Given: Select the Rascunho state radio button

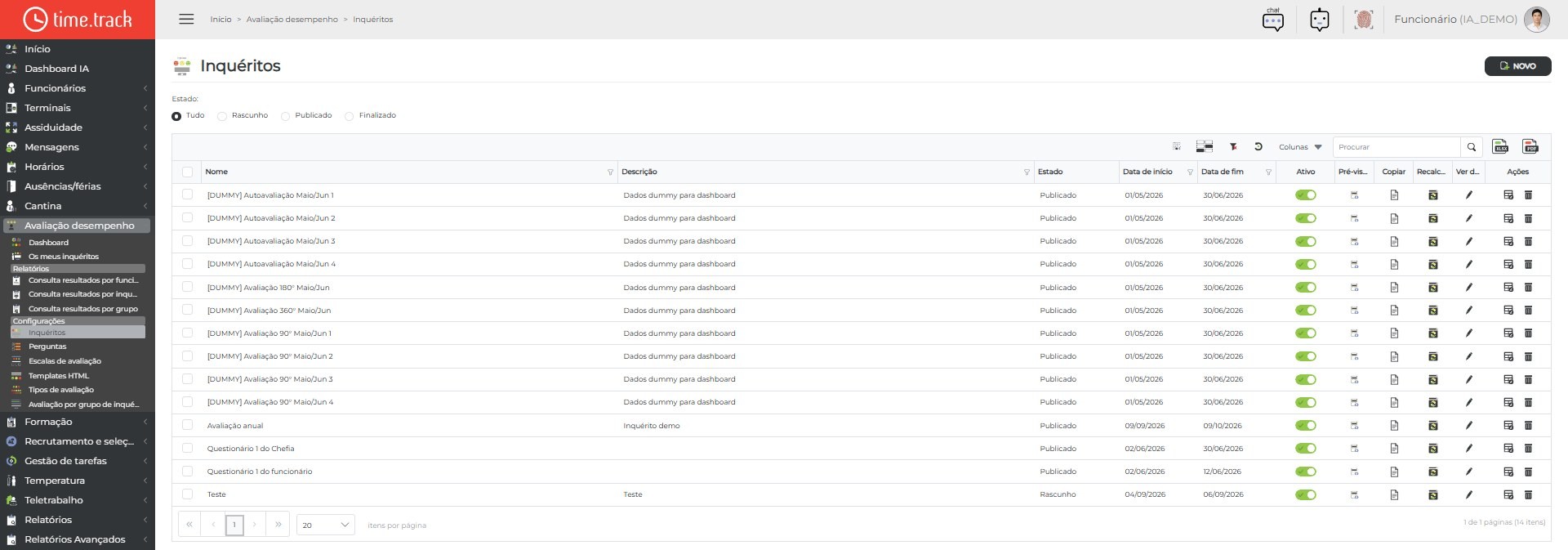Looking at the screenshot, I should (222, 116).
